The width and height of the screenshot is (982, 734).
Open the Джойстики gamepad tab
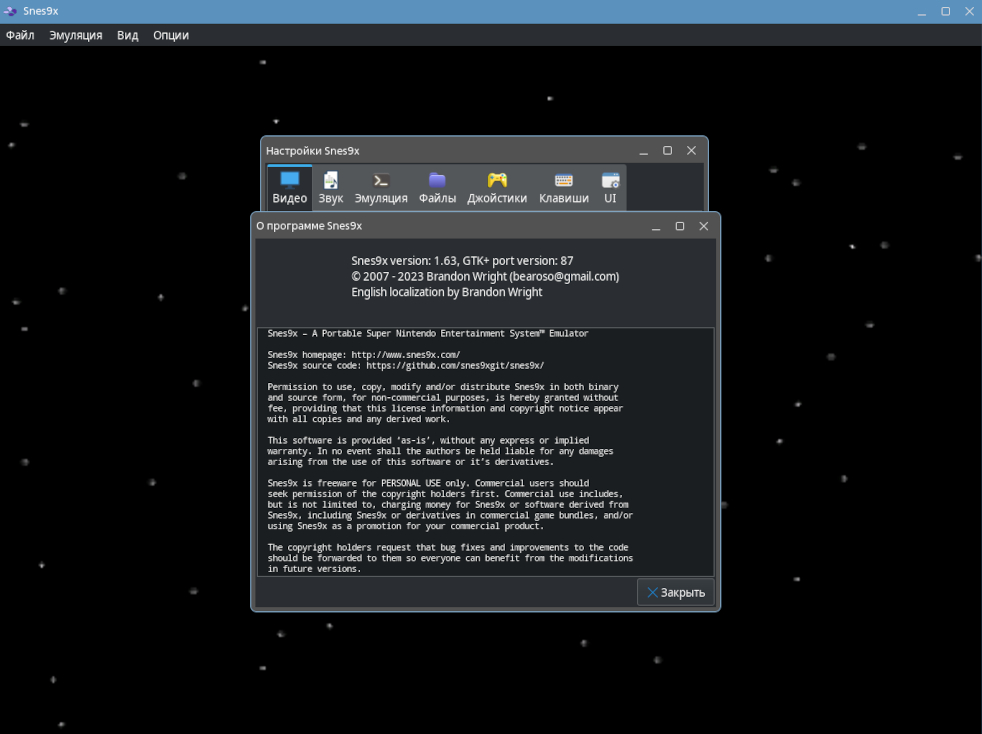(497, 188)
